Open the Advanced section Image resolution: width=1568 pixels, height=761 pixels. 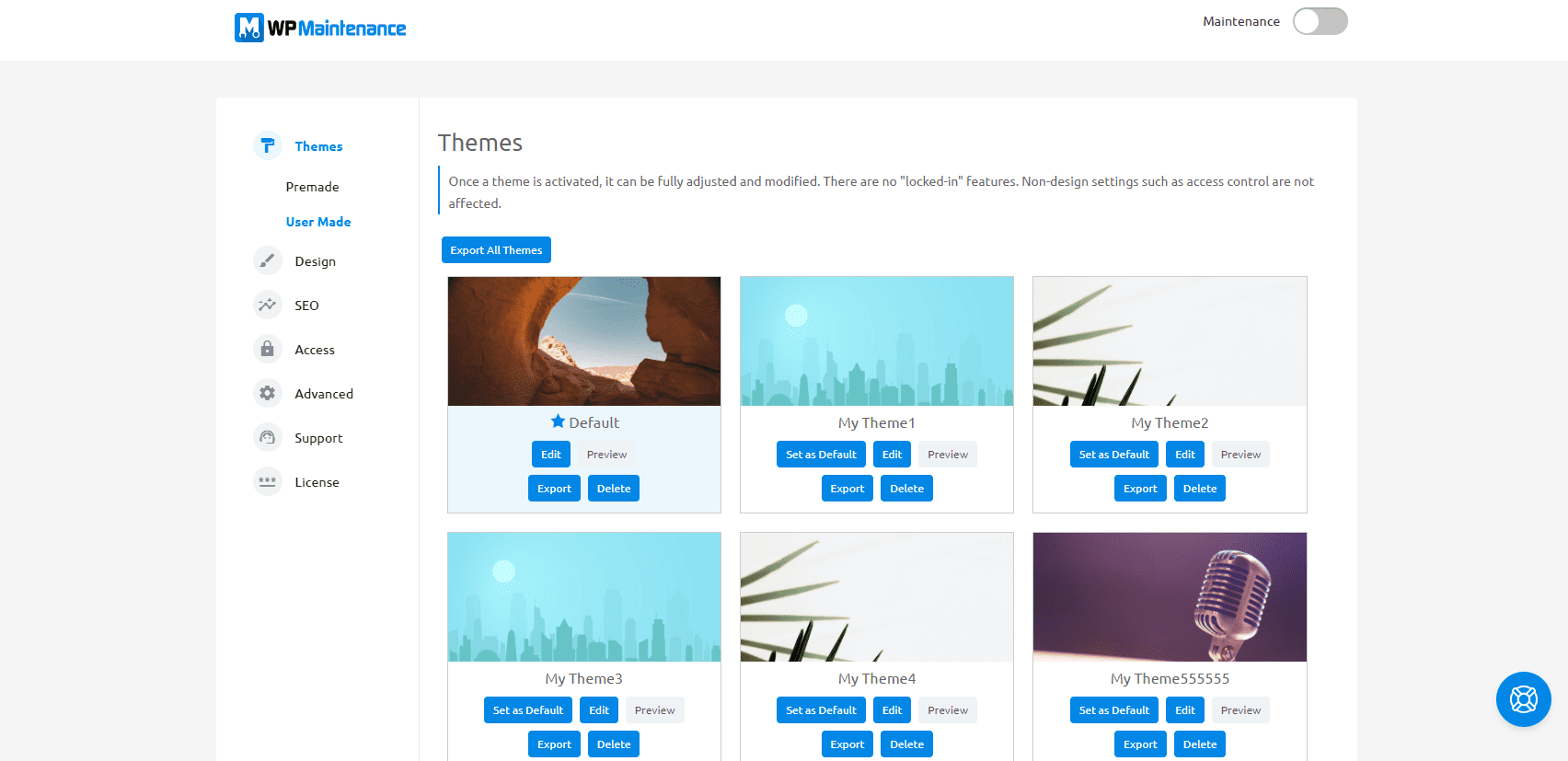pyautogui.click(x=324, y=394)
